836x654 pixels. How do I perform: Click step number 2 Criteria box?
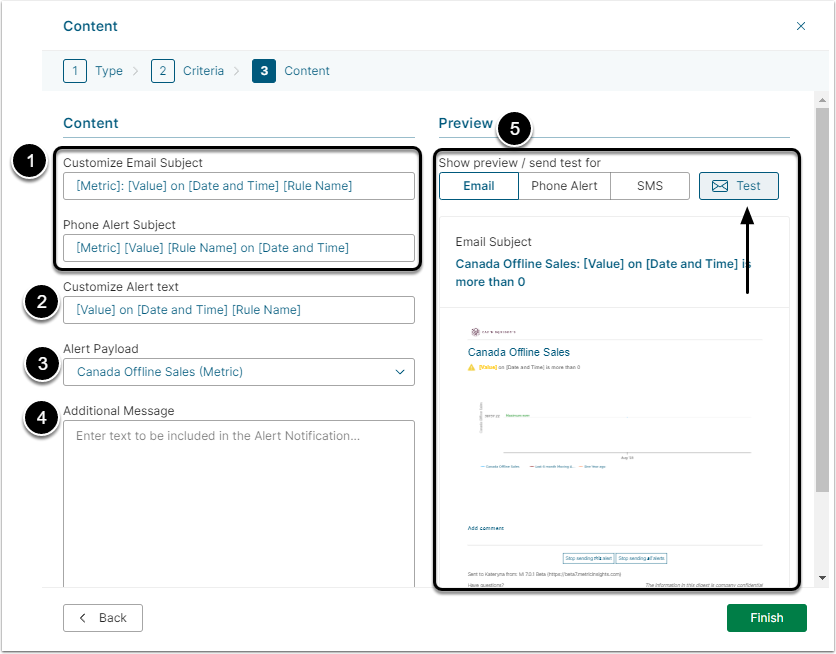163,71
